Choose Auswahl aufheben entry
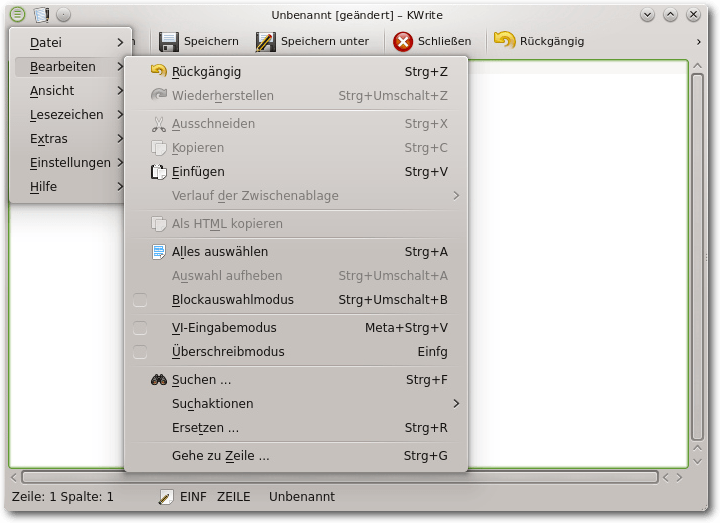The width and height of the screenshot is (720, 523). 296,276
